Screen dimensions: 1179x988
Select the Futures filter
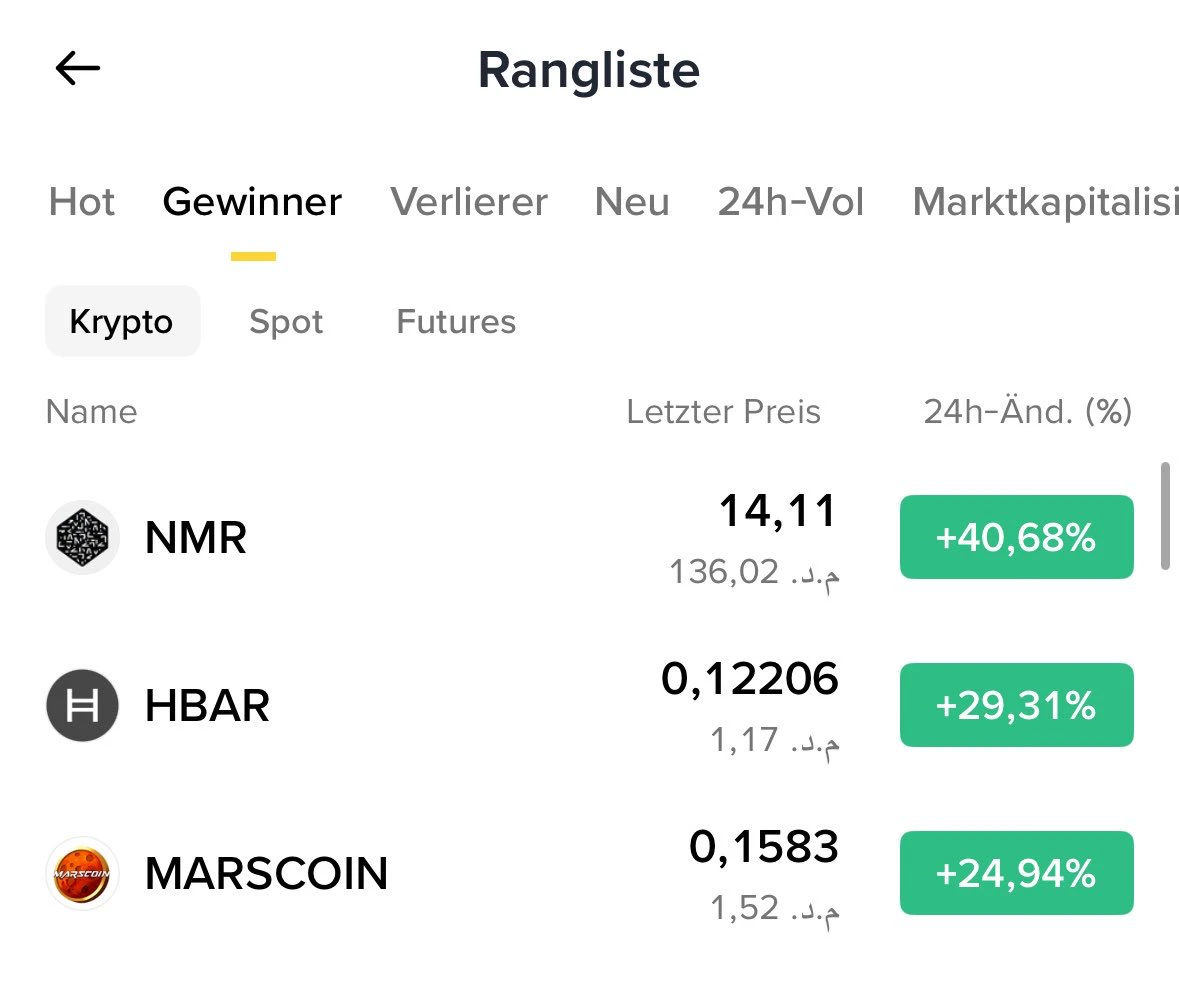tap(456, 321)
